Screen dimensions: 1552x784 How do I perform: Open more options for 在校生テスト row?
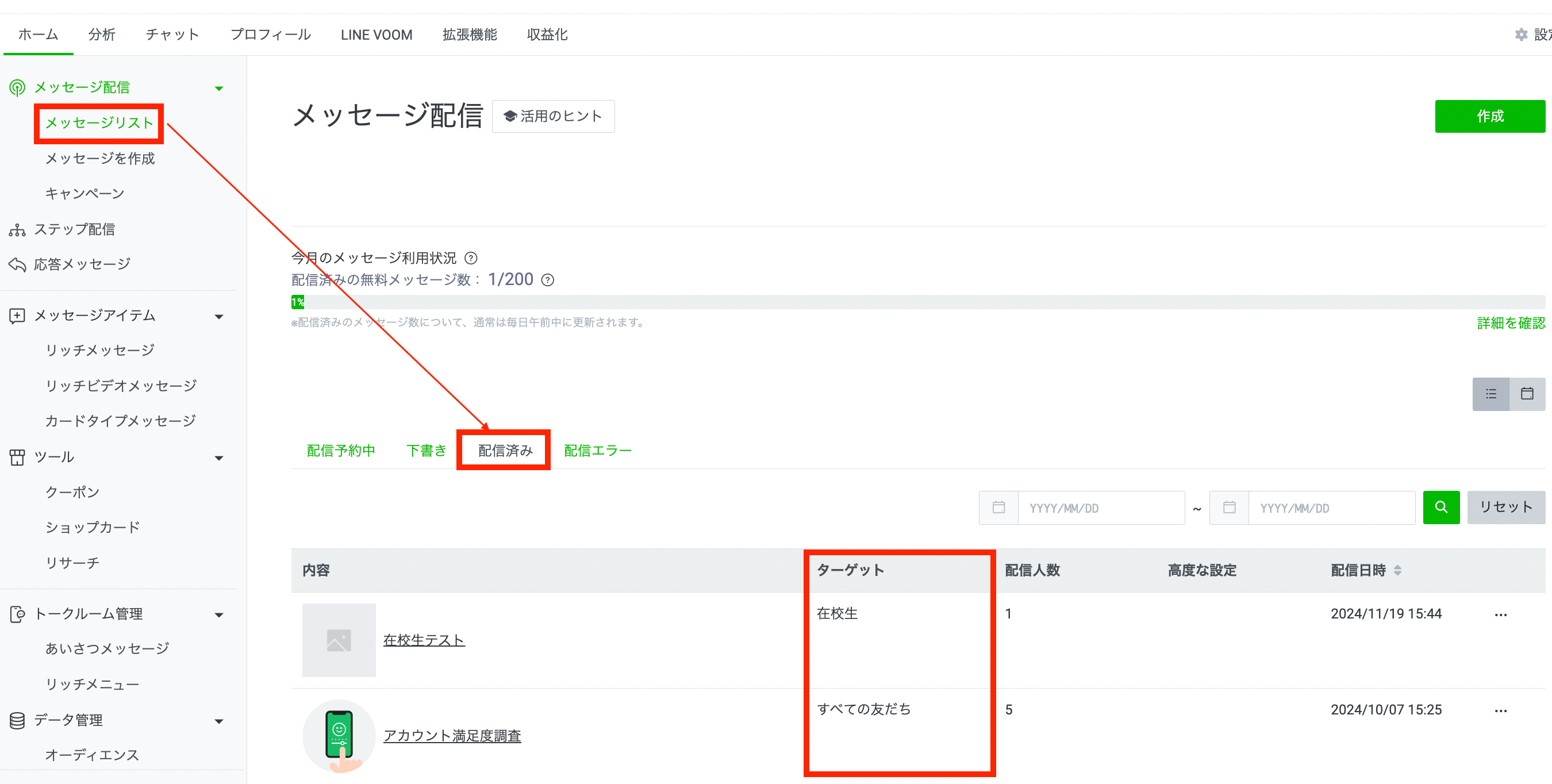1500,614
